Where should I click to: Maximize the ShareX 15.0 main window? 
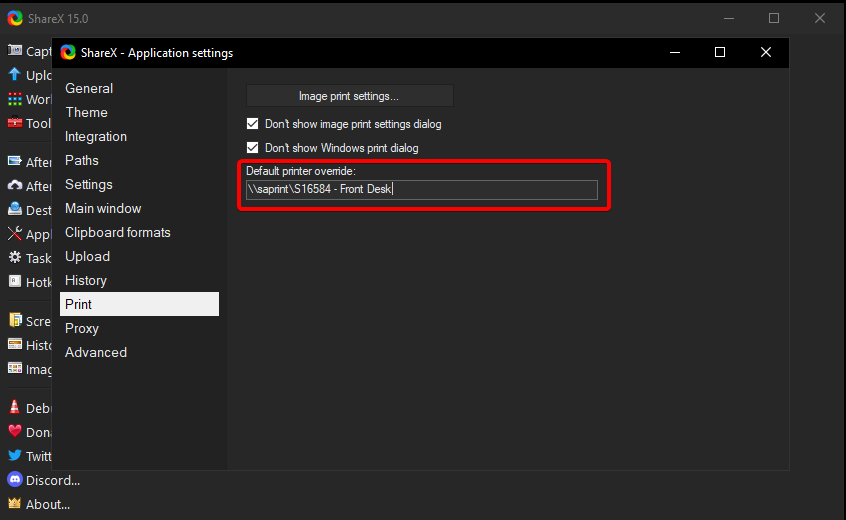click(774, 18)
